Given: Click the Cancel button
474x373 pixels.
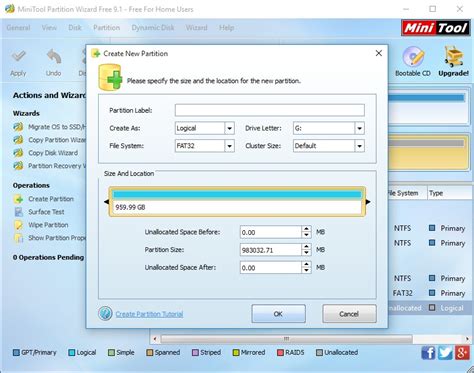Looking at the screenshot, I should (x=349, y=314).
